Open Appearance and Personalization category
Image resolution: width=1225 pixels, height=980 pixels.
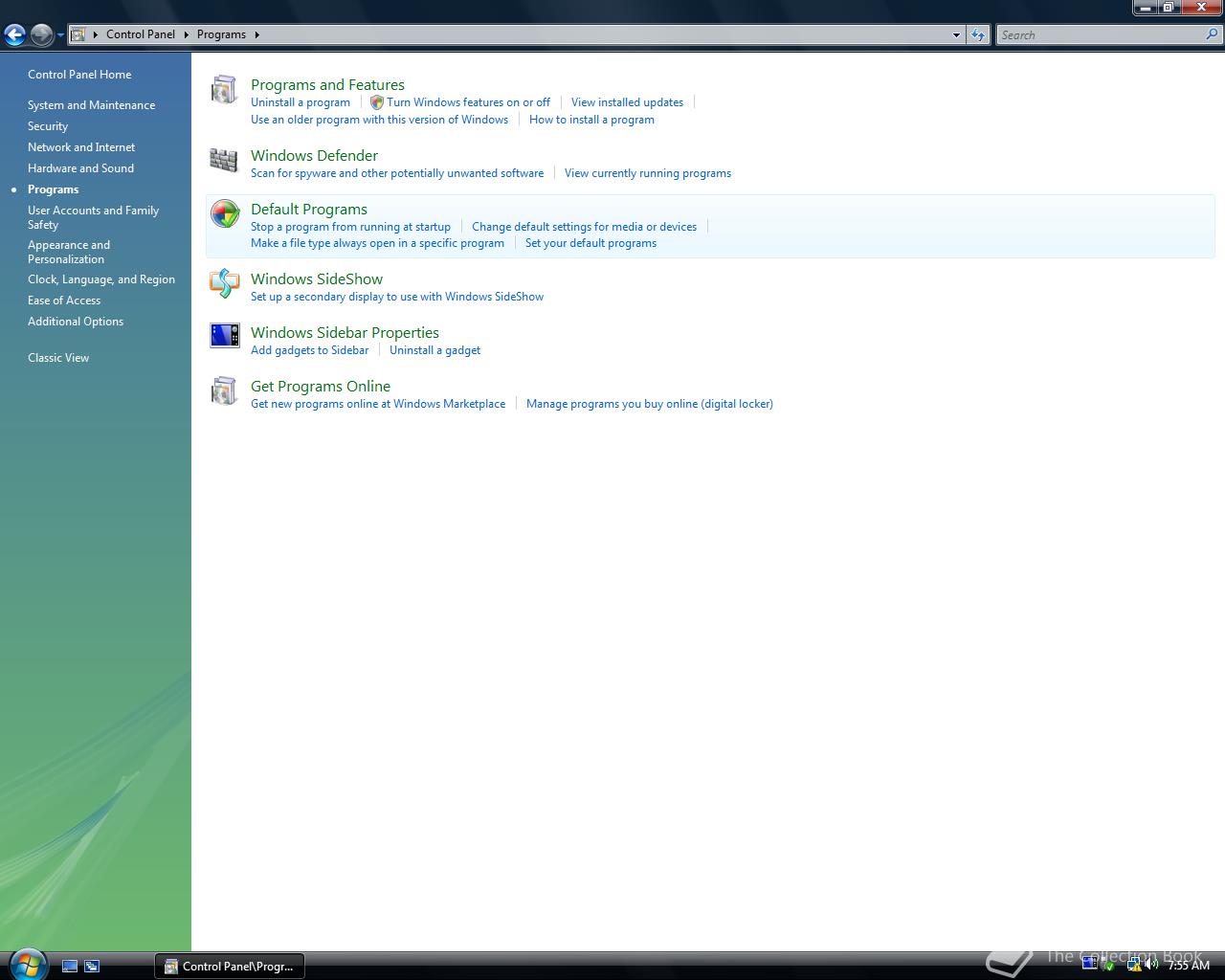coord(69,252)
